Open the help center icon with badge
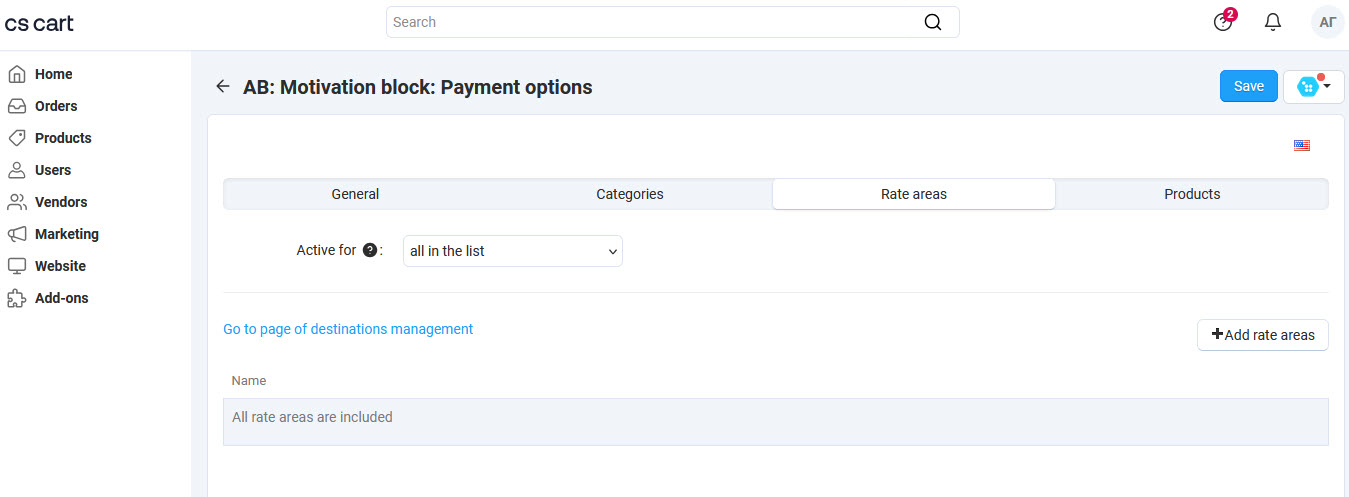The image size is (1349, 497). pos(1223,22)
